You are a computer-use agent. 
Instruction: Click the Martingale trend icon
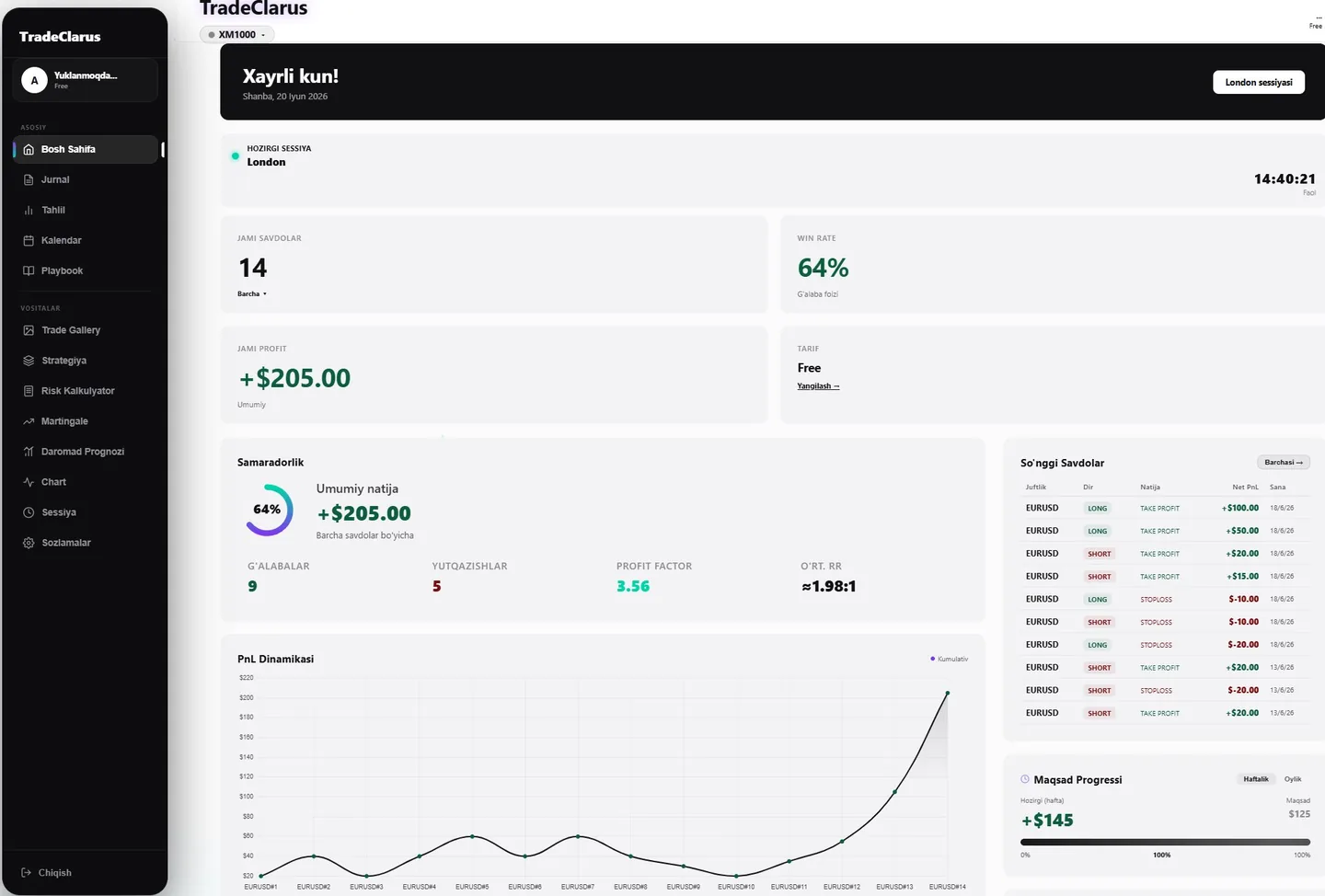tap(29, 421)
